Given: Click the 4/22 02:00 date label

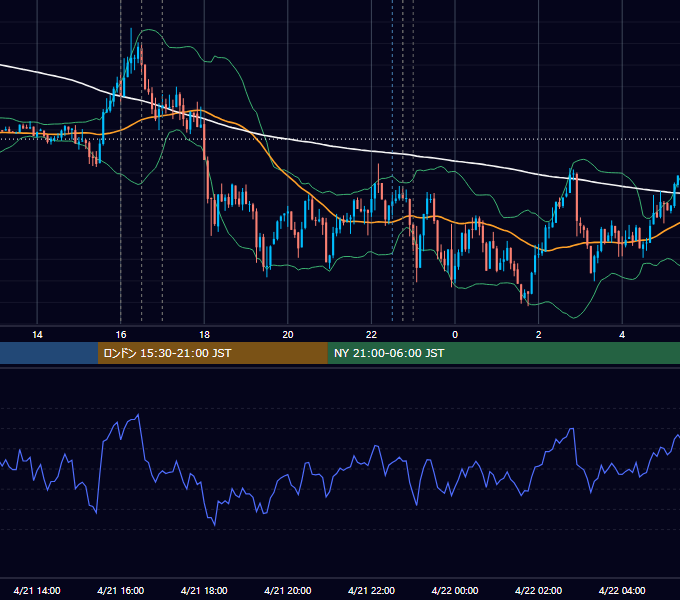Looking at the screenshot, I should point(539,590).
